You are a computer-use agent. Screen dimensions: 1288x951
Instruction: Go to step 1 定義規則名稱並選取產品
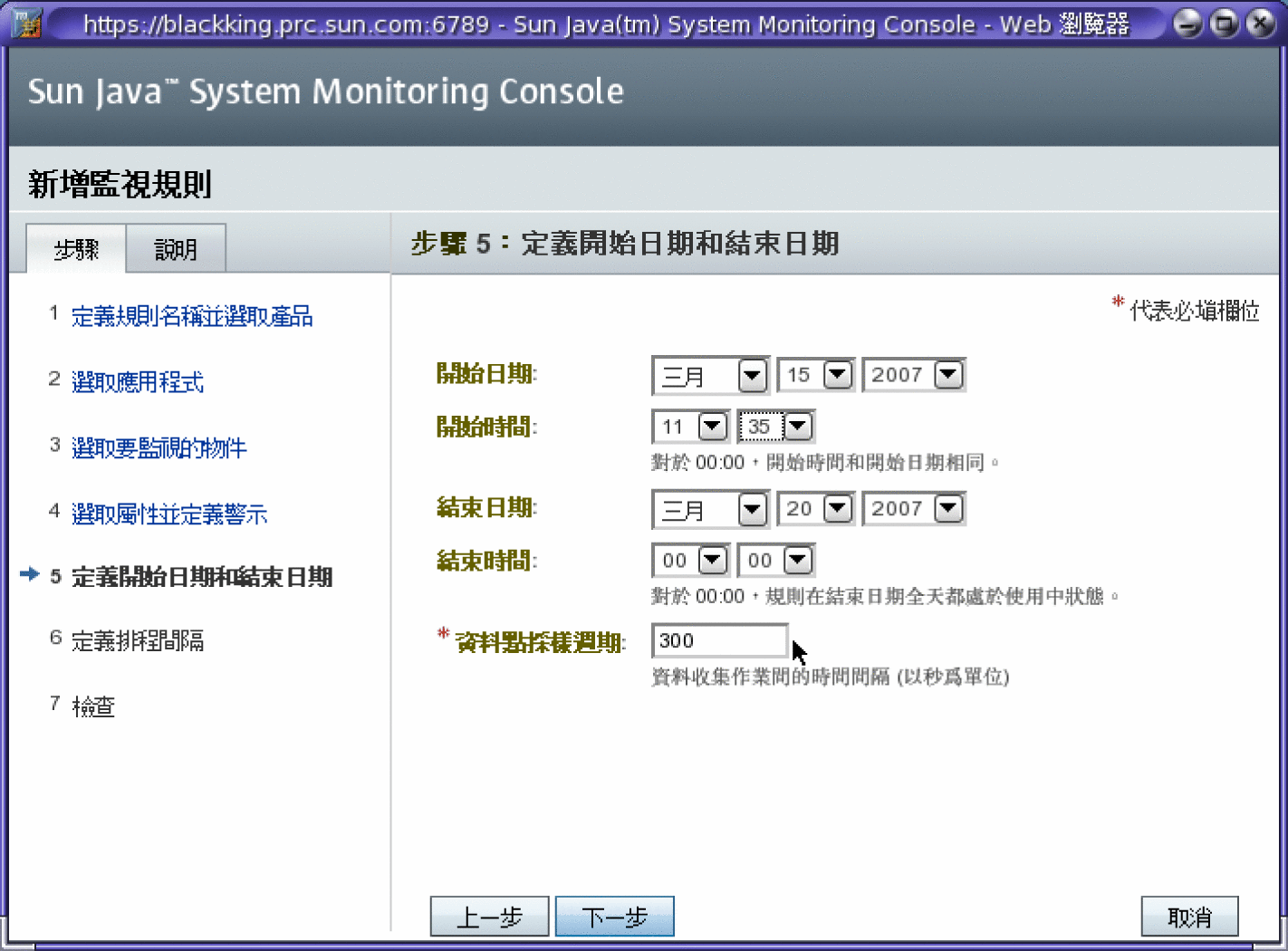coord(192,316)
